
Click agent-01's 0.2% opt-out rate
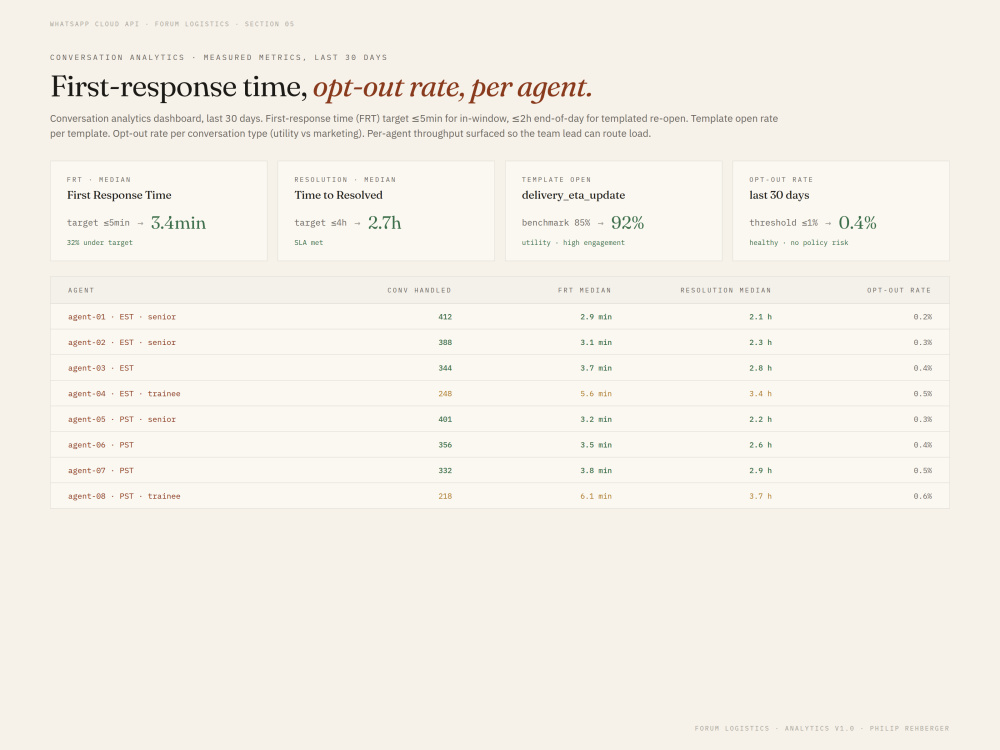point(922,317)
